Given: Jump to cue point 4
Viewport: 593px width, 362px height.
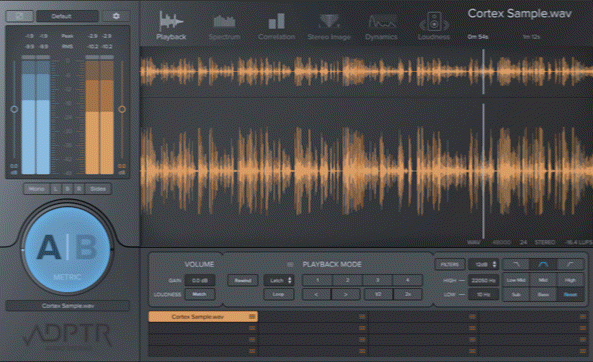Looking at the screenshot, I should 407,280.
